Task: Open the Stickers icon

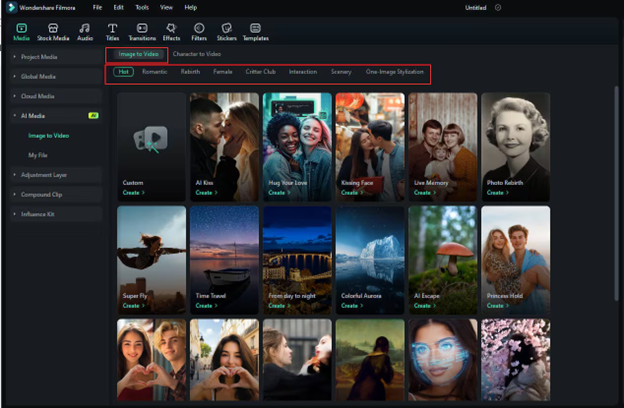Action: click(226, 30)
